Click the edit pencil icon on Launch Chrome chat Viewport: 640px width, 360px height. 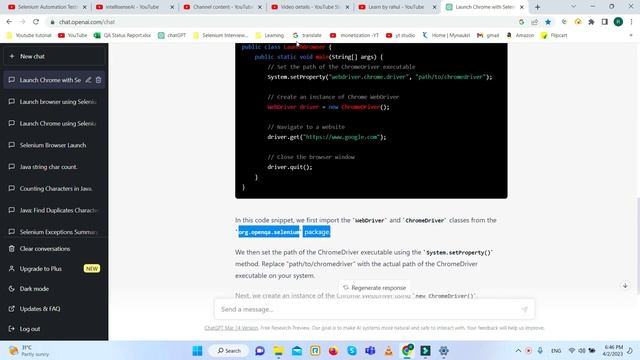tap(88, 80)
